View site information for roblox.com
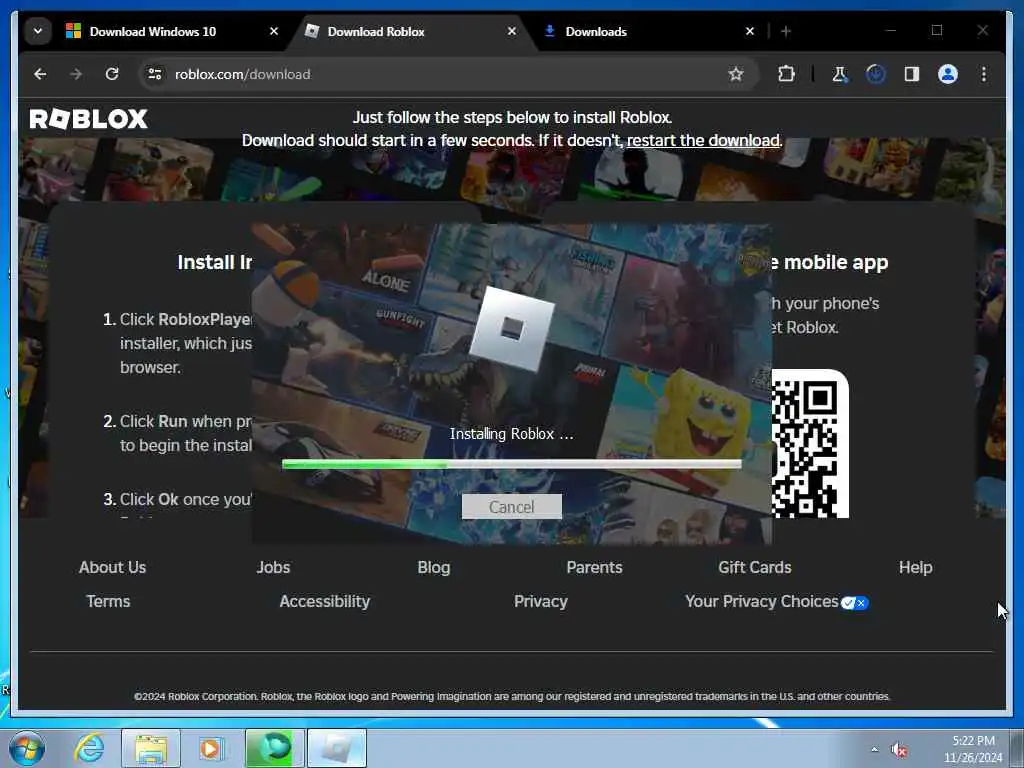Screen dimensions: 1024x768 (155, 74)
